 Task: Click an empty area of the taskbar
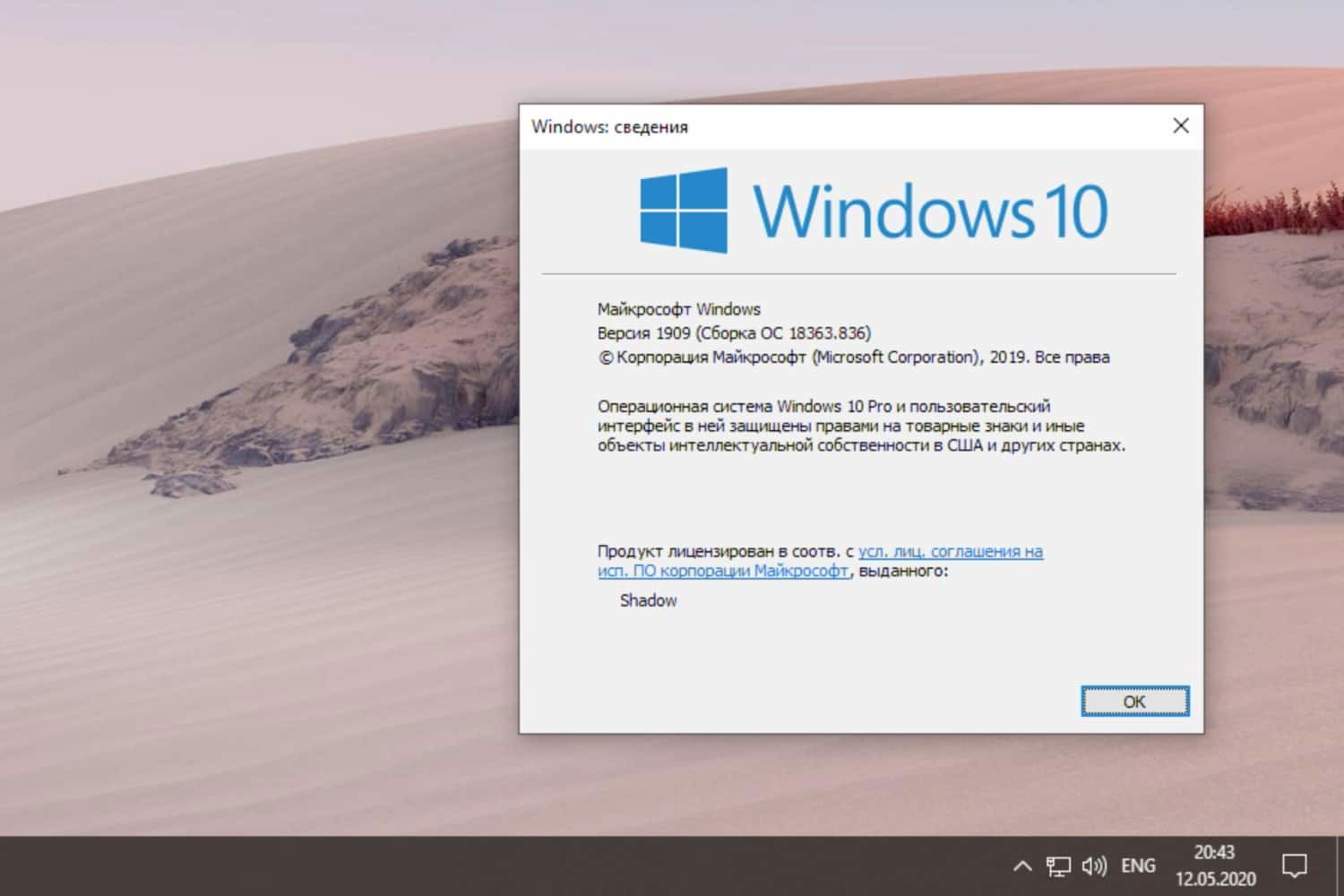tap(538, 865)
